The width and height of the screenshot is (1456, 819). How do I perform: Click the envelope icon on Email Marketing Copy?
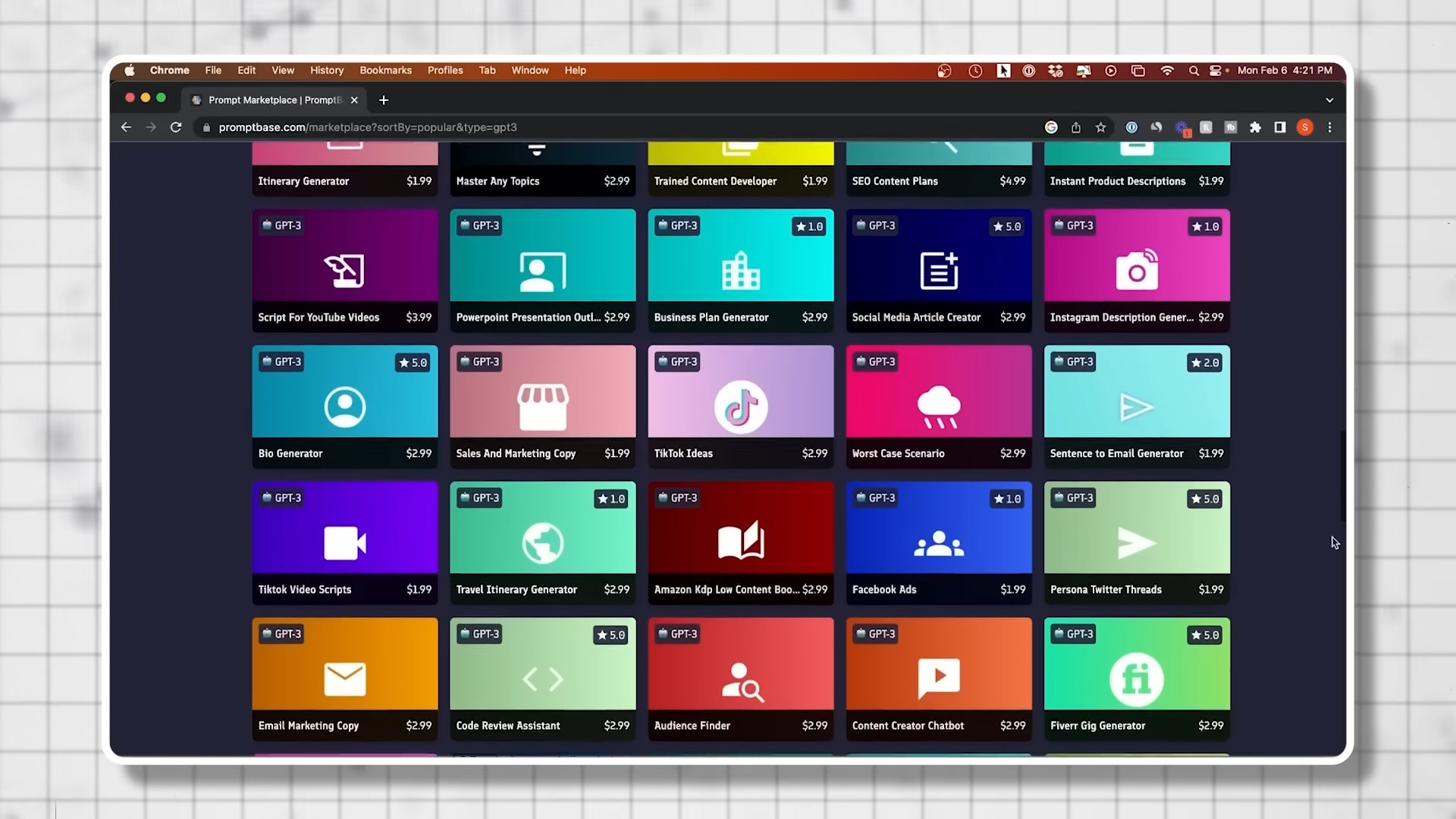[x=344, y=679]
